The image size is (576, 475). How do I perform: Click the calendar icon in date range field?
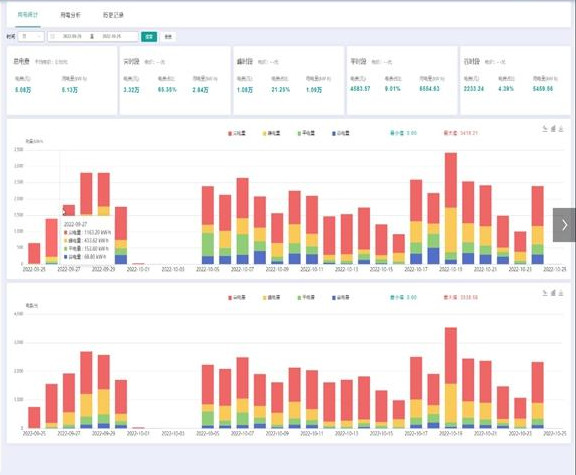(53, 36)
